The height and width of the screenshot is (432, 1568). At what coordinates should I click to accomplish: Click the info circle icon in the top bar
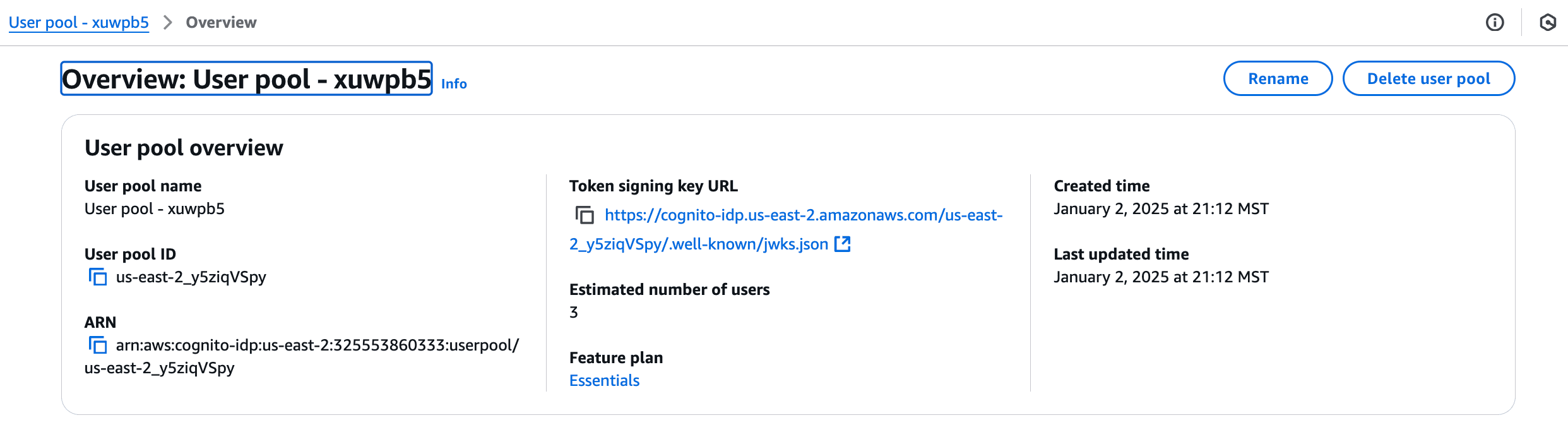tap(1495, 22)
